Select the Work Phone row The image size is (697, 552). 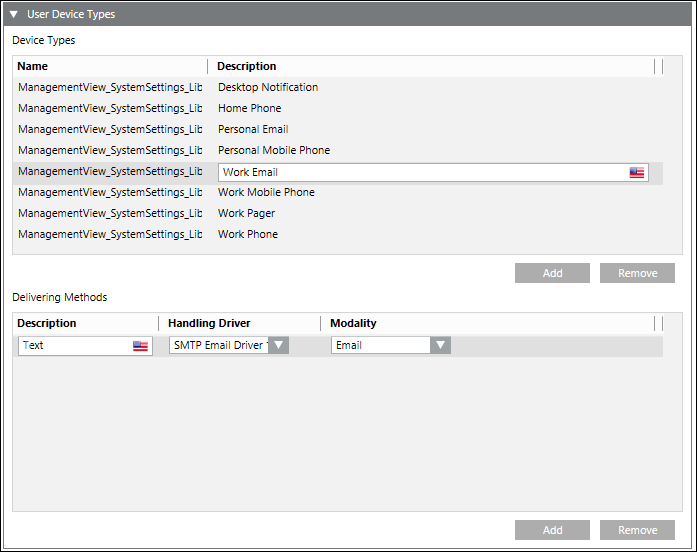coord(248,234)
